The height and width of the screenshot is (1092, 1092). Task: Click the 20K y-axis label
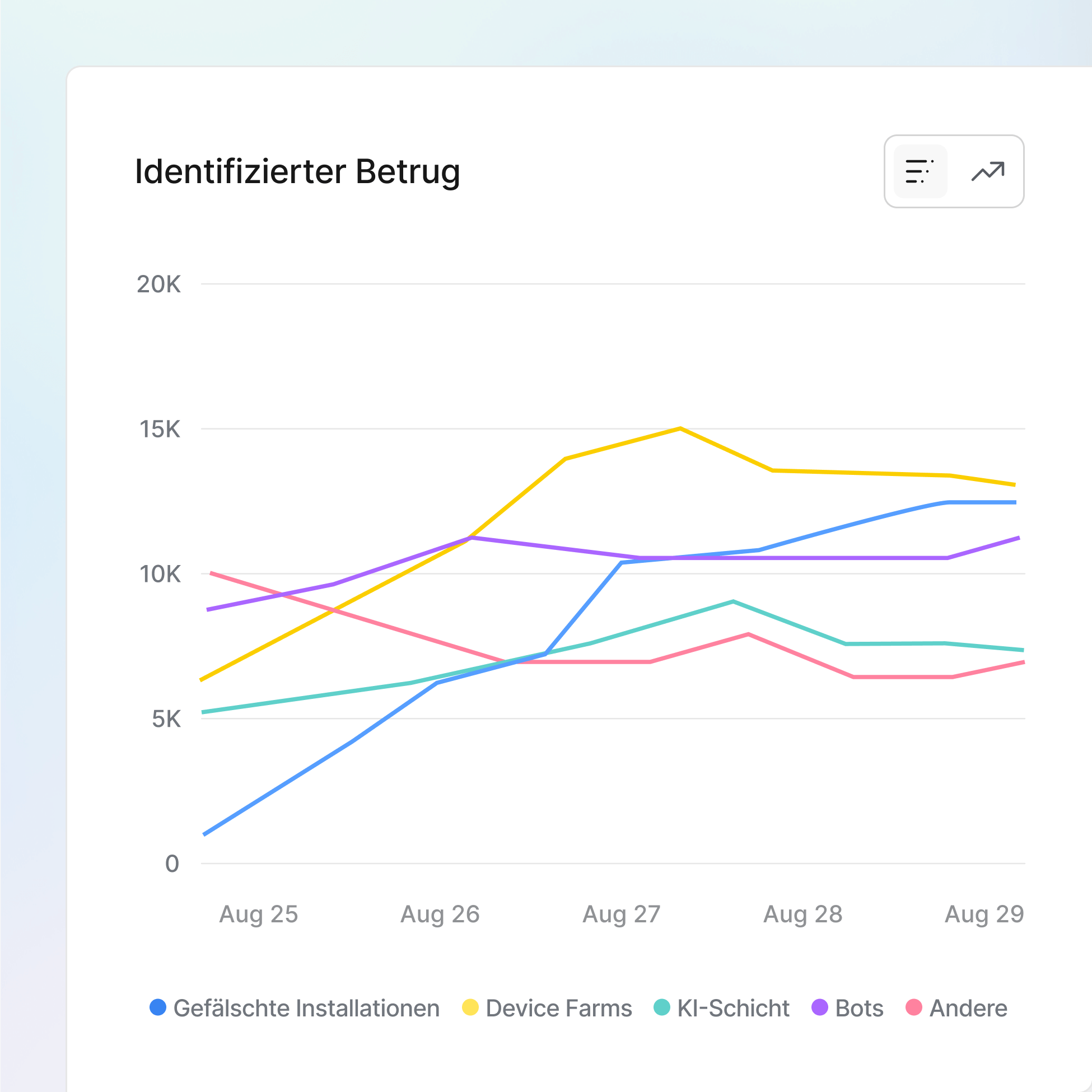click(x=159, y=284)
